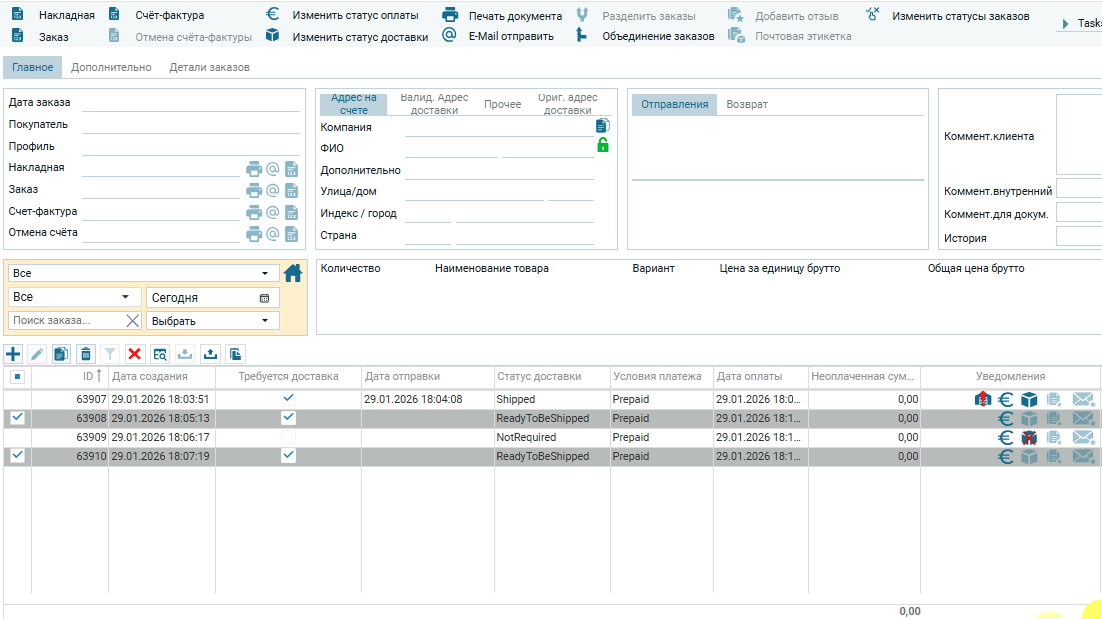Open the Возврат tab

[x=747, y=105]
